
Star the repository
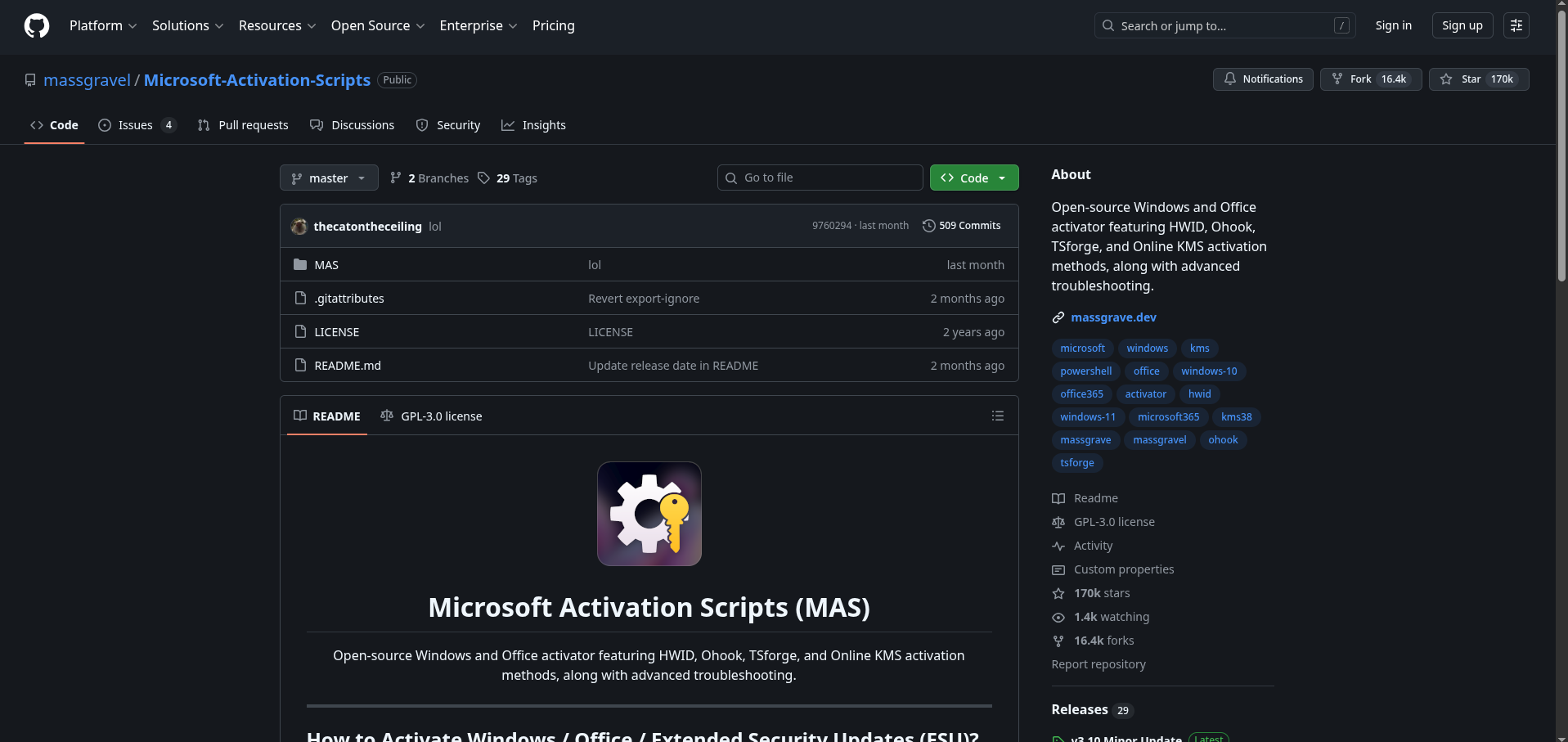coord(1479,79)
